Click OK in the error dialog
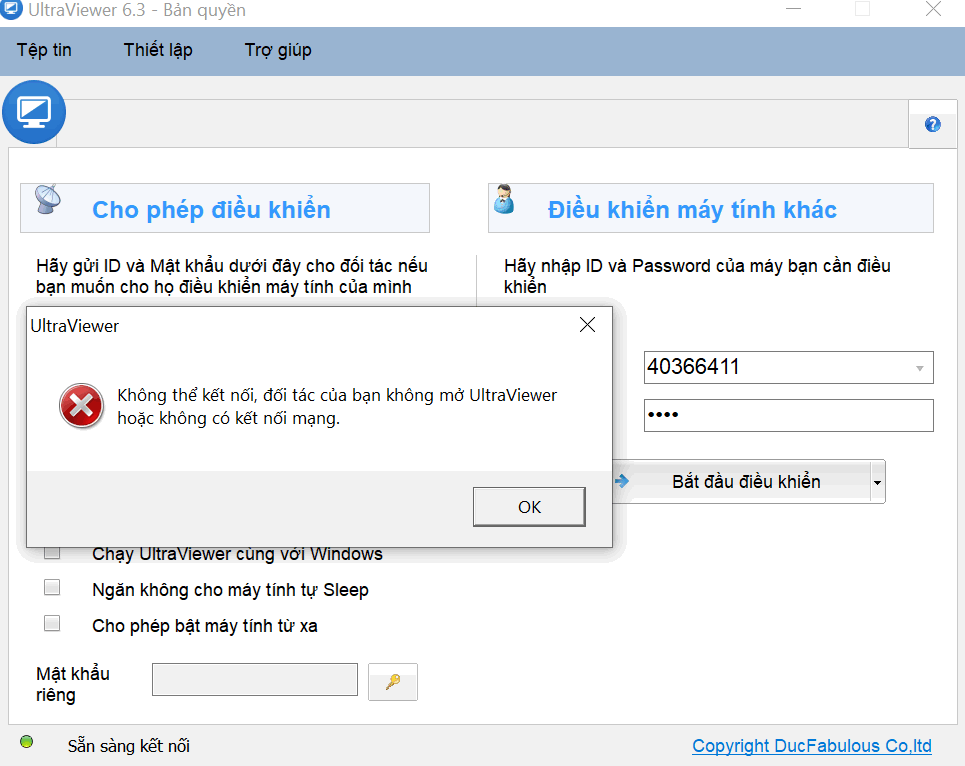This screenshot has height=766, width=965. pos(529,507)
